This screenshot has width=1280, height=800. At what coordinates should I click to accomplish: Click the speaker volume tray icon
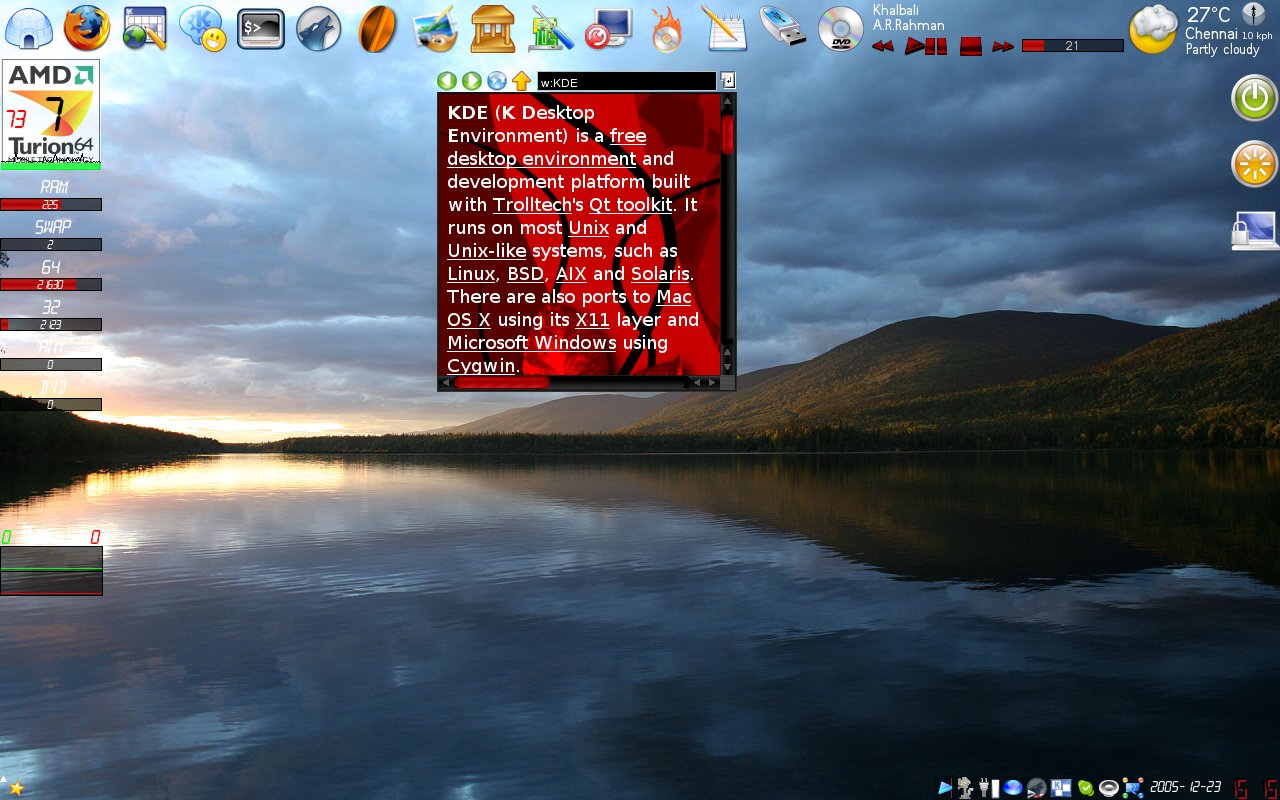point(1109,788)
